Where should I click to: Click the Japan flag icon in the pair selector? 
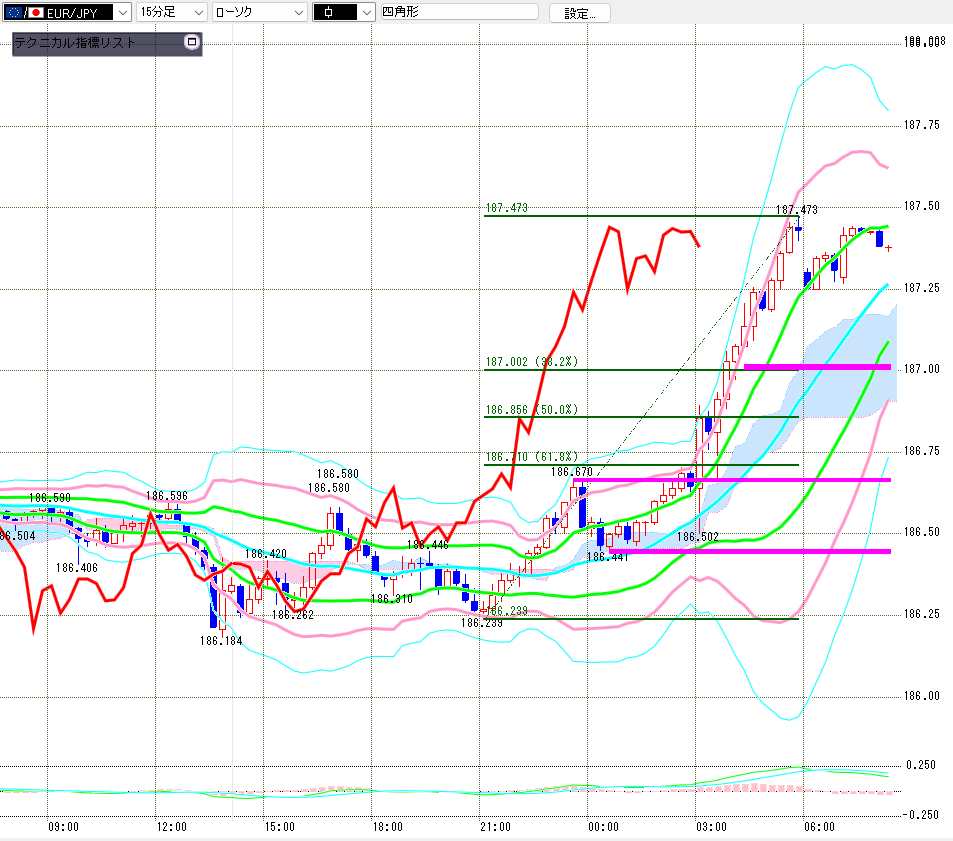[36, 12]
